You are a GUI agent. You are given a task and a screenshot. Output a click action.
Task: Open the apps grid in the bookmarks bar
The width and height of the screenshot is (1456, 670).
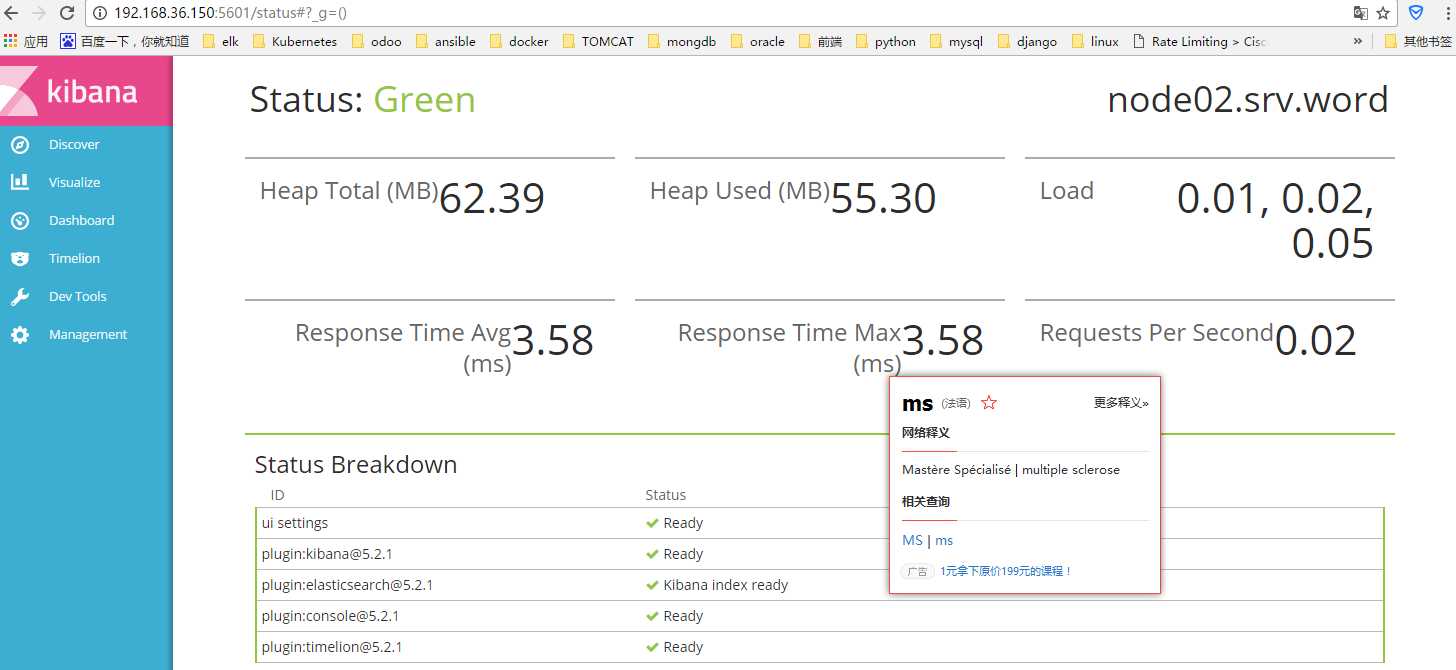click(10, 41)
